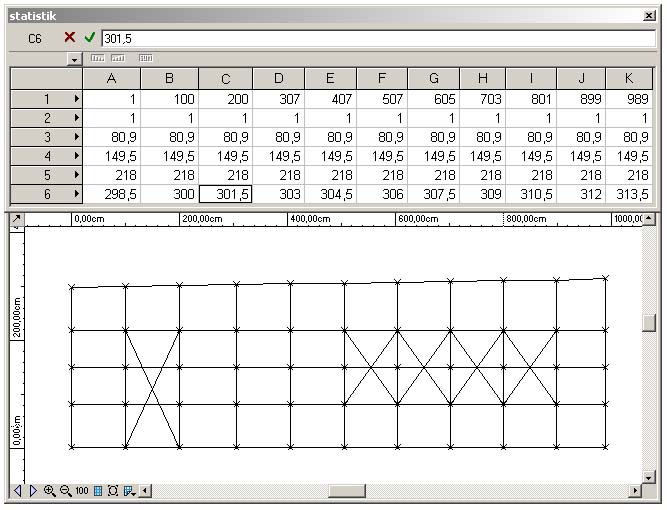
Task: Select cell K1 containing 989
Action: click(629, 99)
